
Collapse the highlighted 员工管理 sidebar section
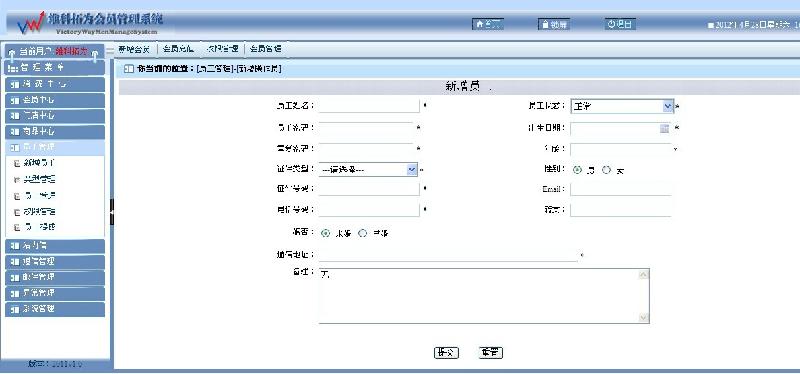(55, 147)
